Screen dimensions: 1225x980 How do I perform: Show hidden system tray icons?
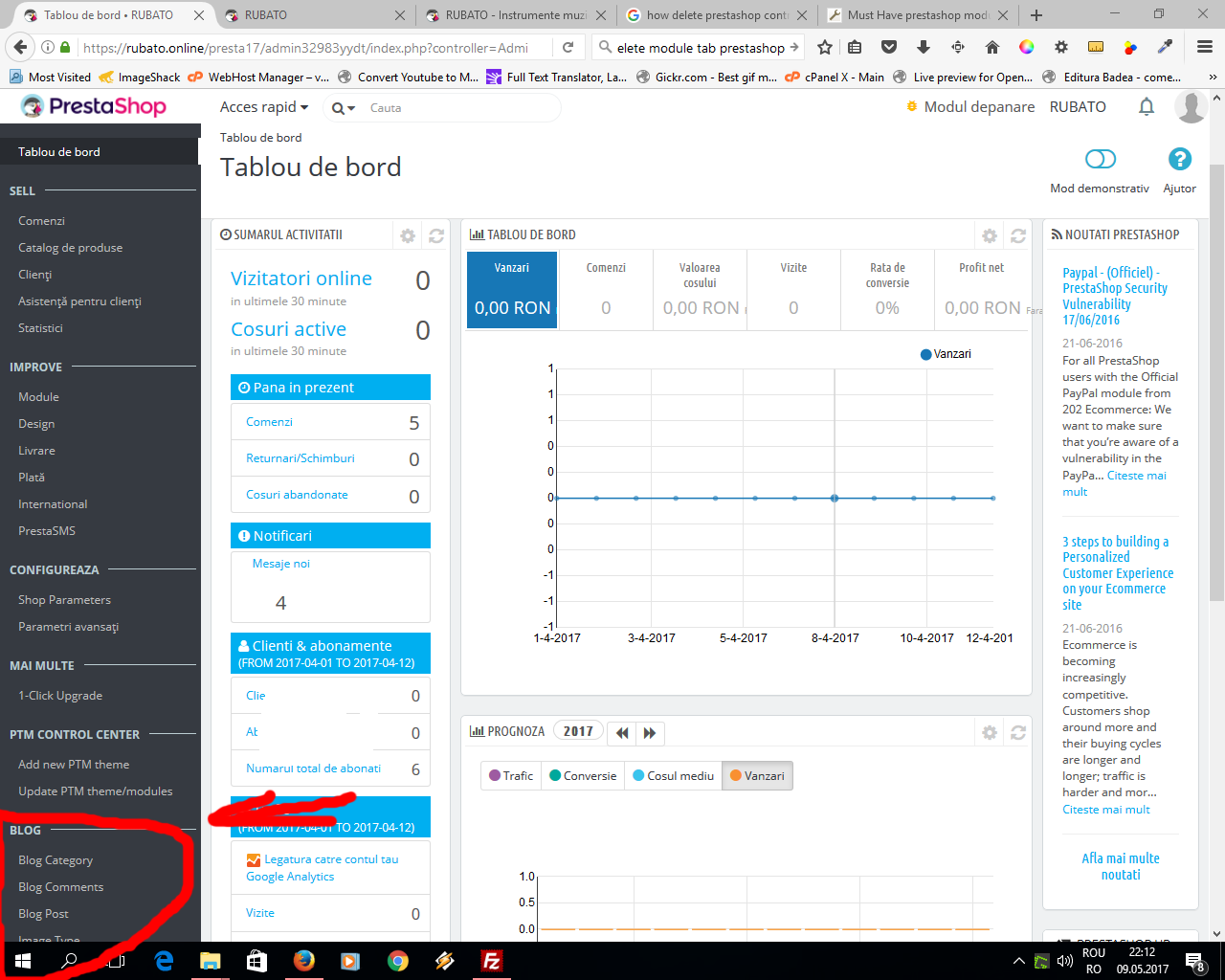1018,961
